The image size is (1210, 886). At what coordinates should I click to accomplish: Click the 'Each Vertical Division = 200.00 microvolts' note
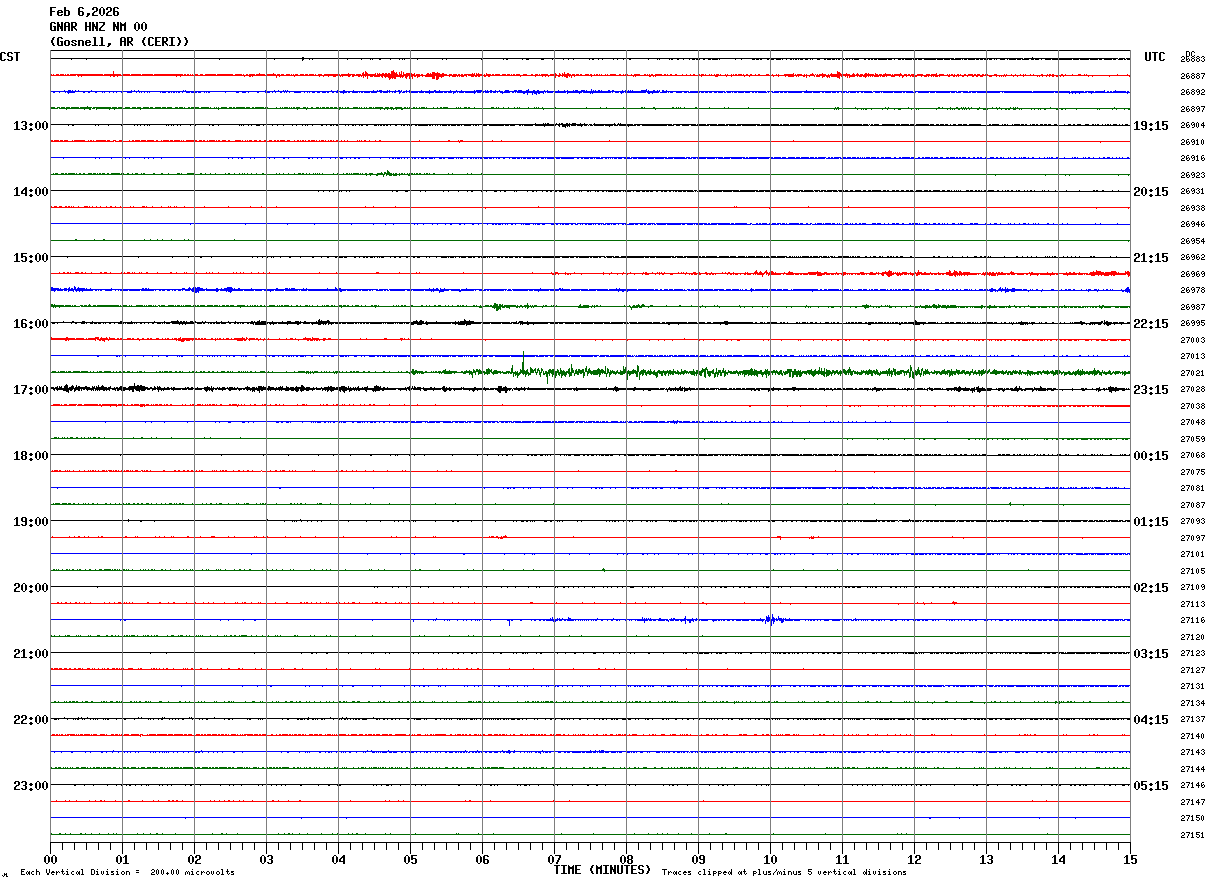pos(128,873)
